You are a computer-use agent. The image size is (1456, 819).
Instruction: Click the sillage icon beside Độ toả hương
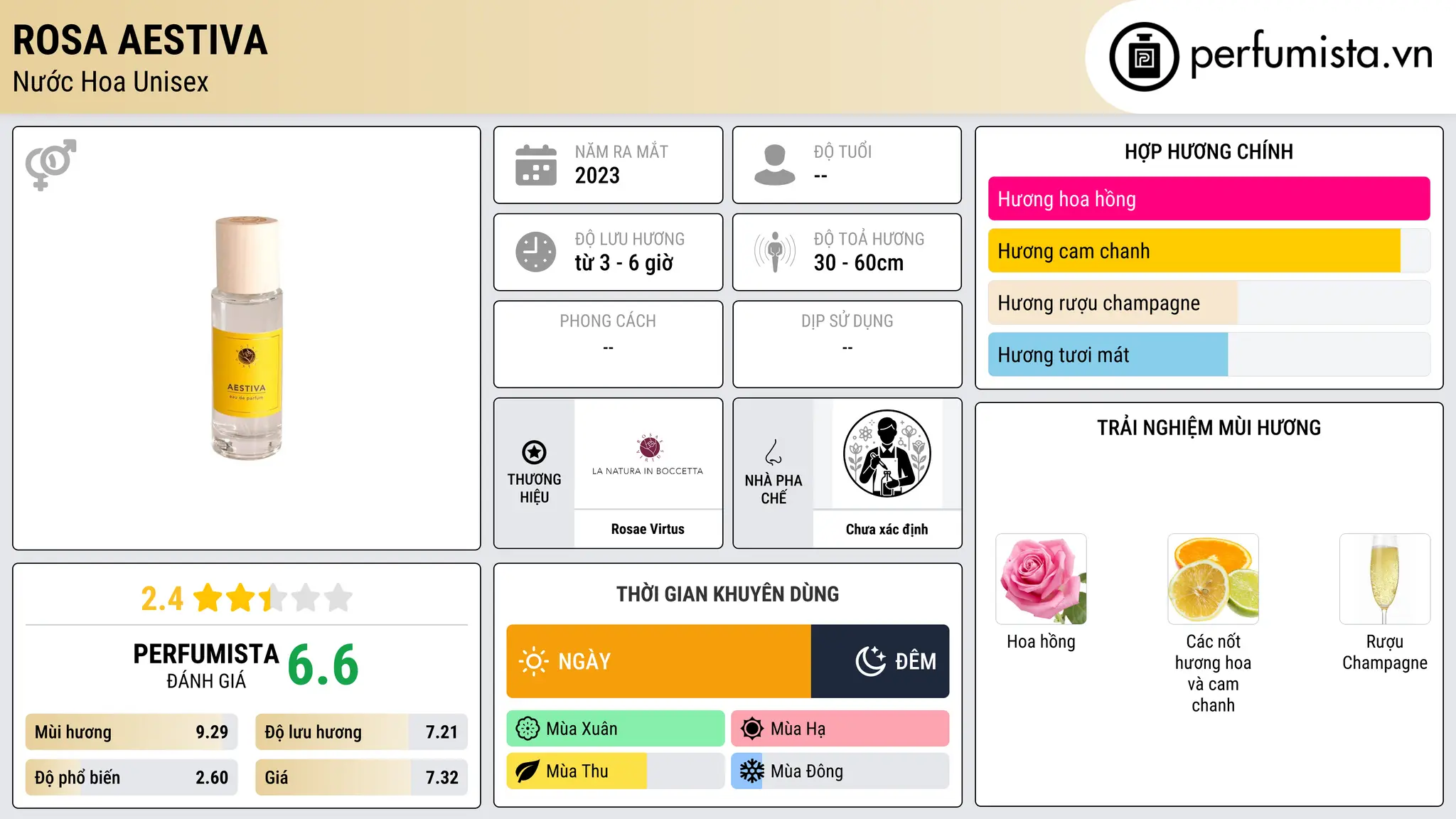point(775,252)
